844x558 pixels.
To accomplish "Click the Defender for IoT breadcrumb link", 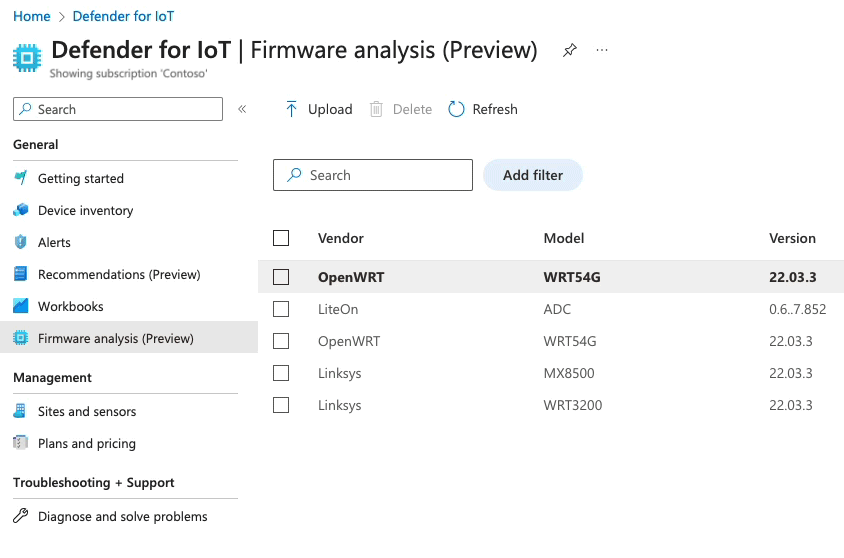I will (x=123, y=16).
